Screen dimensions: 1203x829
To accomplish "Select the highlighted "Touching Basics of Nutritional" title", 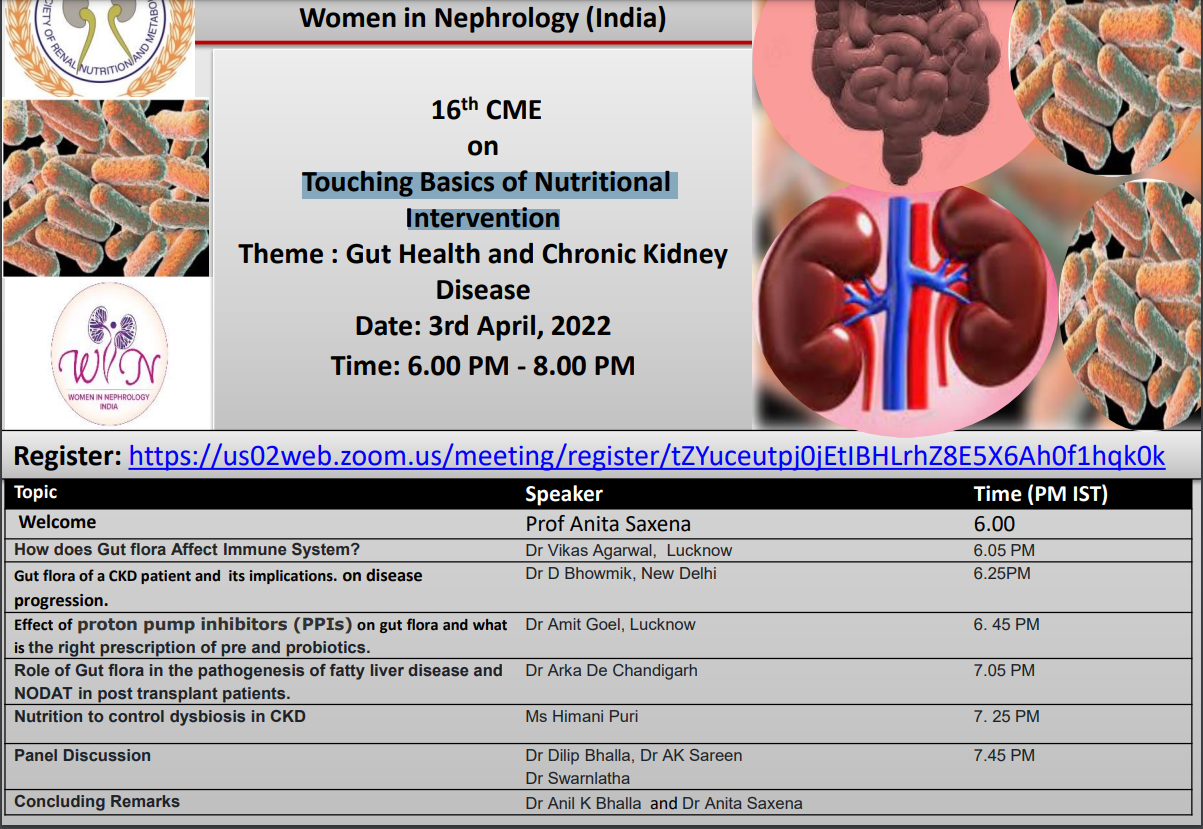I will (488, 183).
